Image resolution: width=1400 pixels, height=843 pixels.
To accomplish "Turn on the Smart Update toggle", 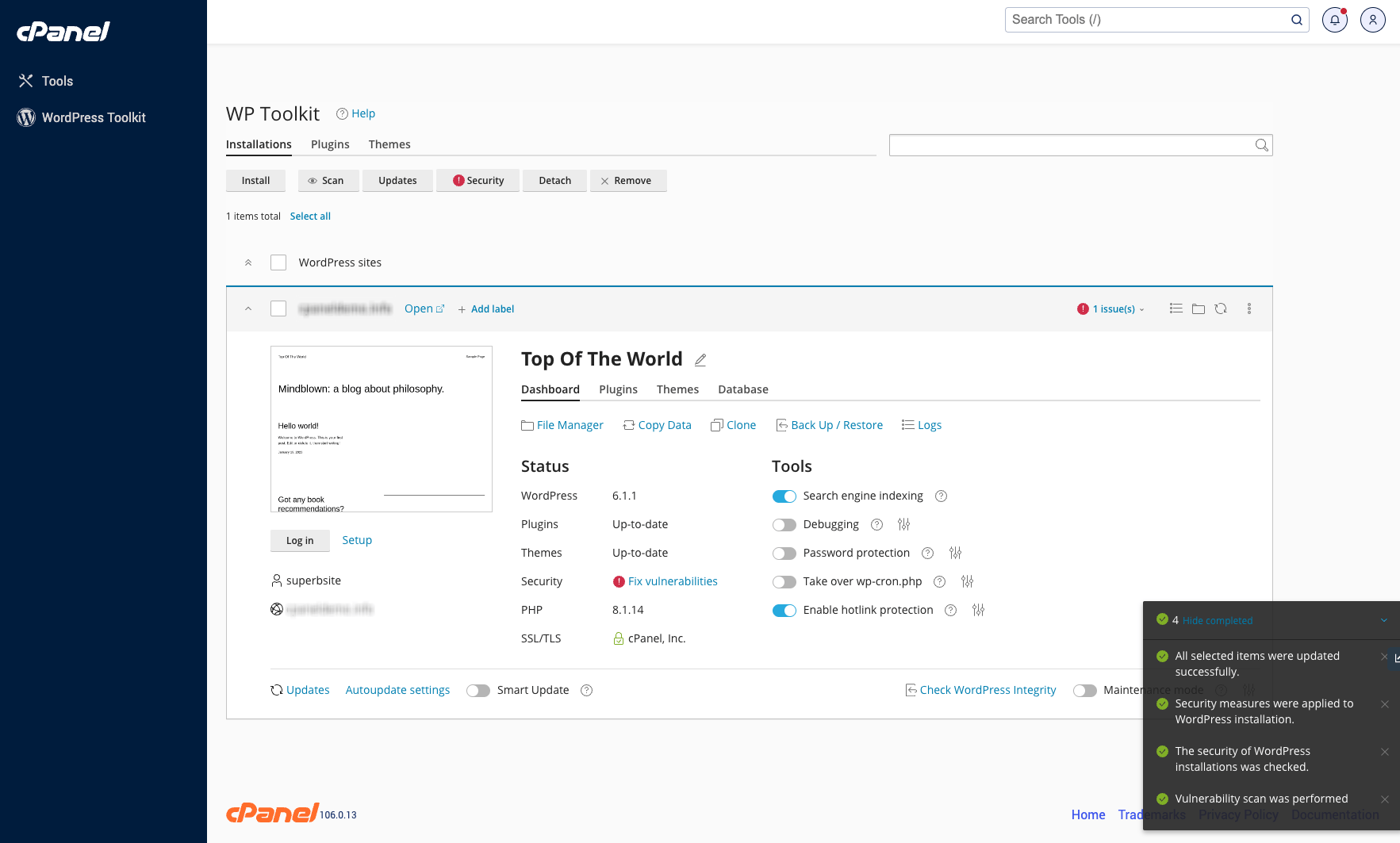I will point(478,690).
